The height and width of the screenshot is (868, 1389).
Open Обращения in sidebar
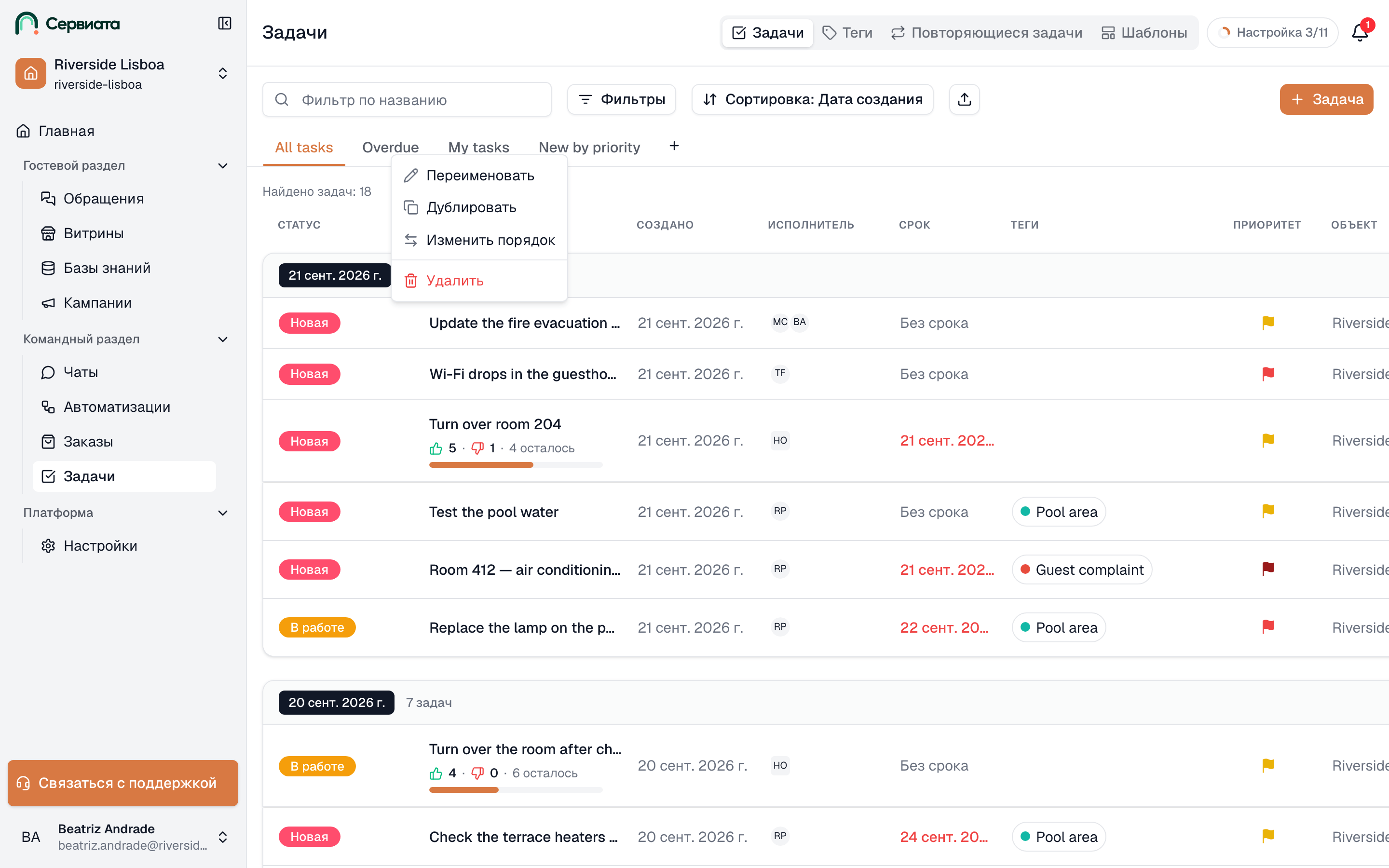[x=124, y=199]
